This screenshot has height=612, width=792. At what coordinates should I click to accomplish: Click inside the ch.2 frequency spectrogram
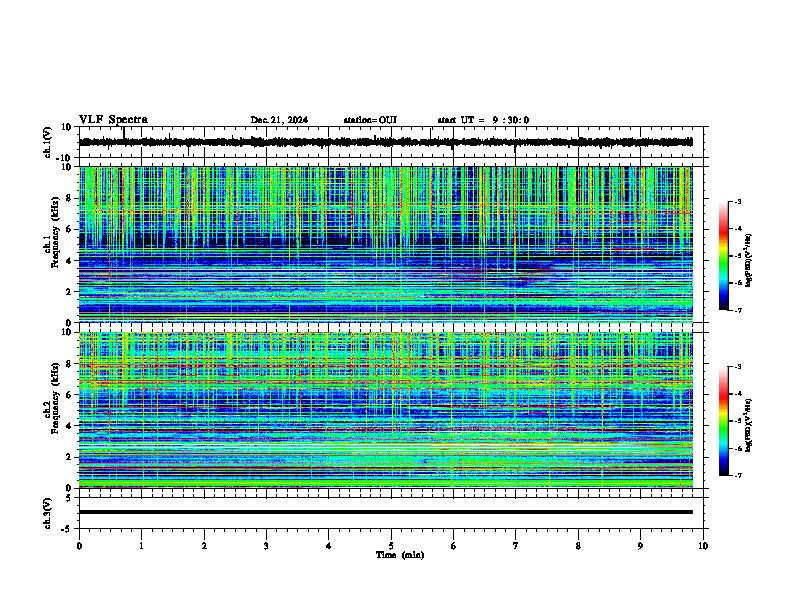386,410
